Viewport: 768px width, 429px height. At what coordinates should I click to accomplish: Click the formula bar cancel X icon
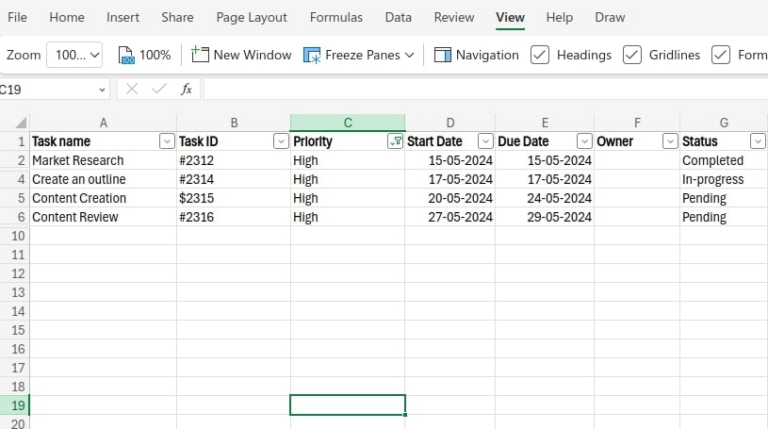coord(131,90)
